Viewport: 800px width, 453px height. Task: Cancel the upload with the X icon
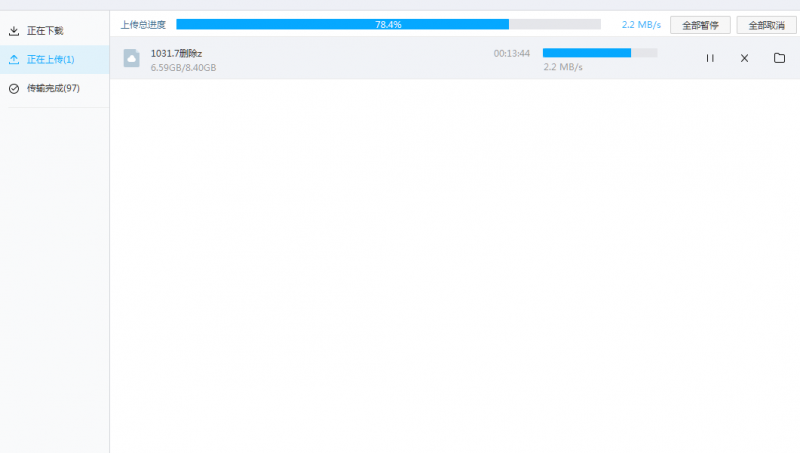(744, 58)
